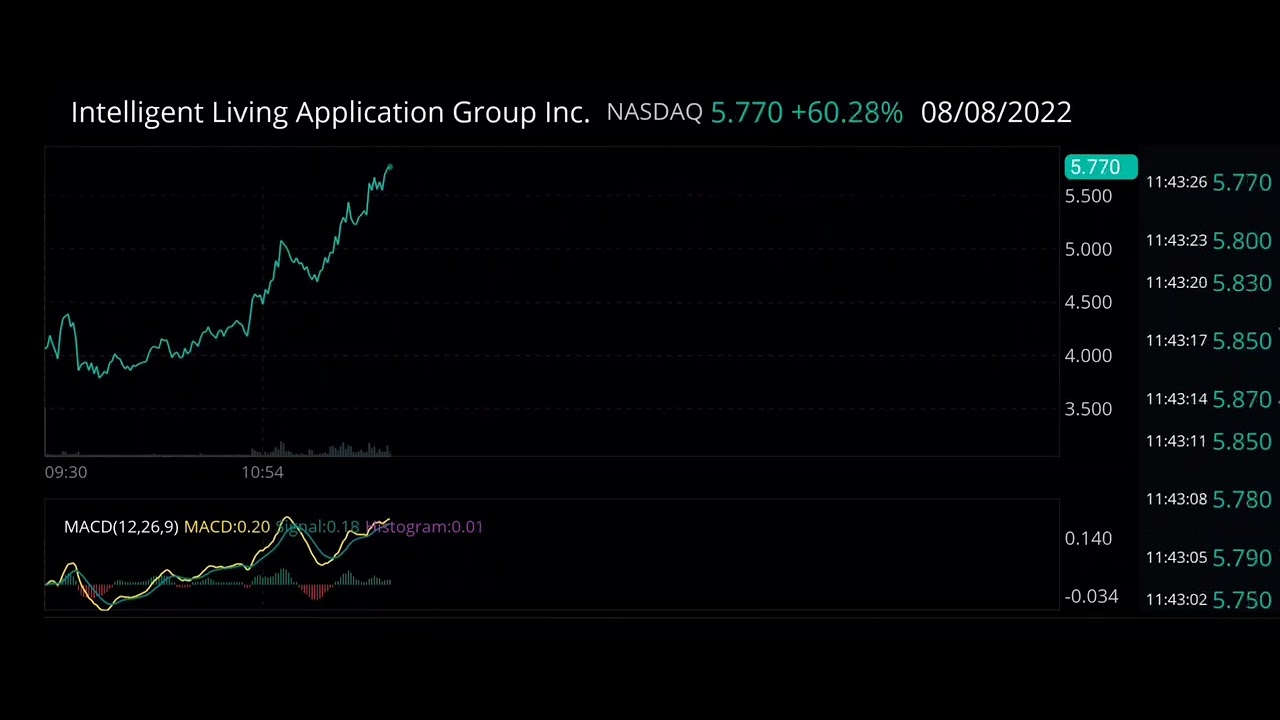Click the Intelligent Living Application Group Inc. title
The height and width of the screenshot is (720, 1280).
pos(330,113)
